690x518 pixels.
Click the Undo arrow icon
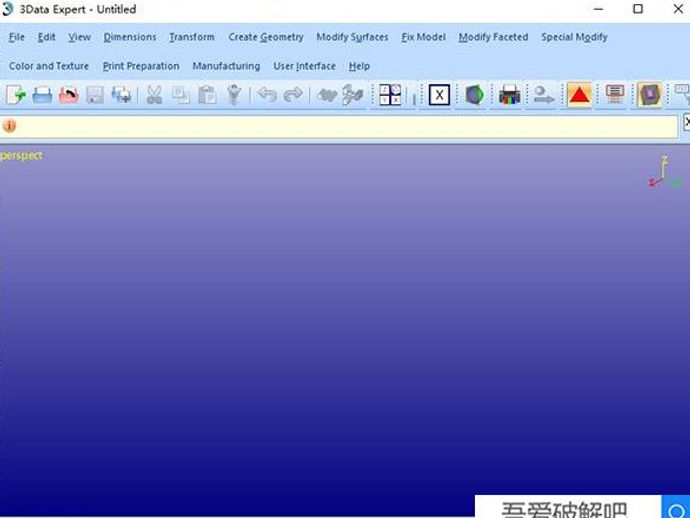coord(267,95)
